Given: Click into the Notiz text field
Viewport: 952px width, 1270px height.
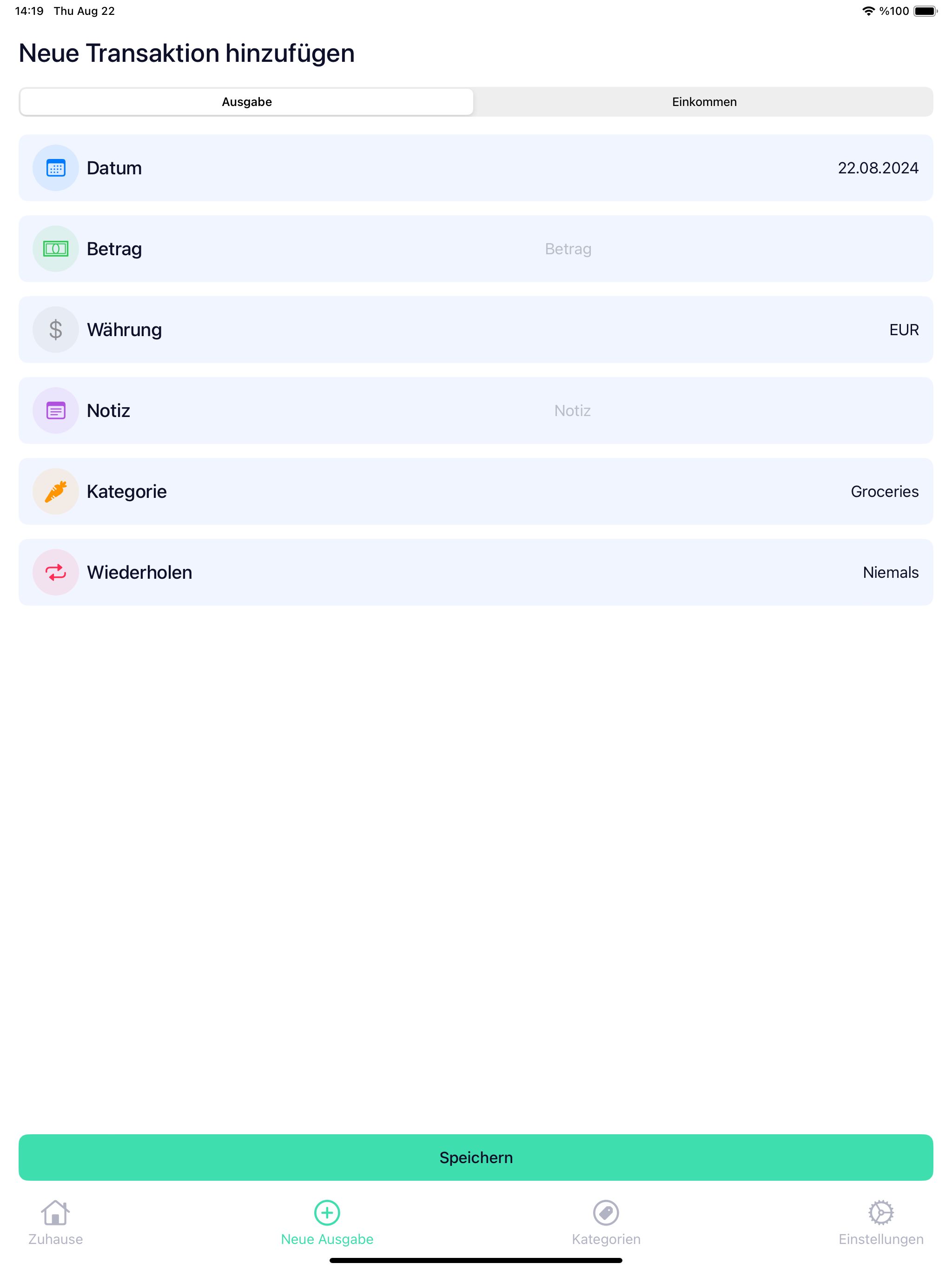Looking at the screenshot, I should pos(572,411).
